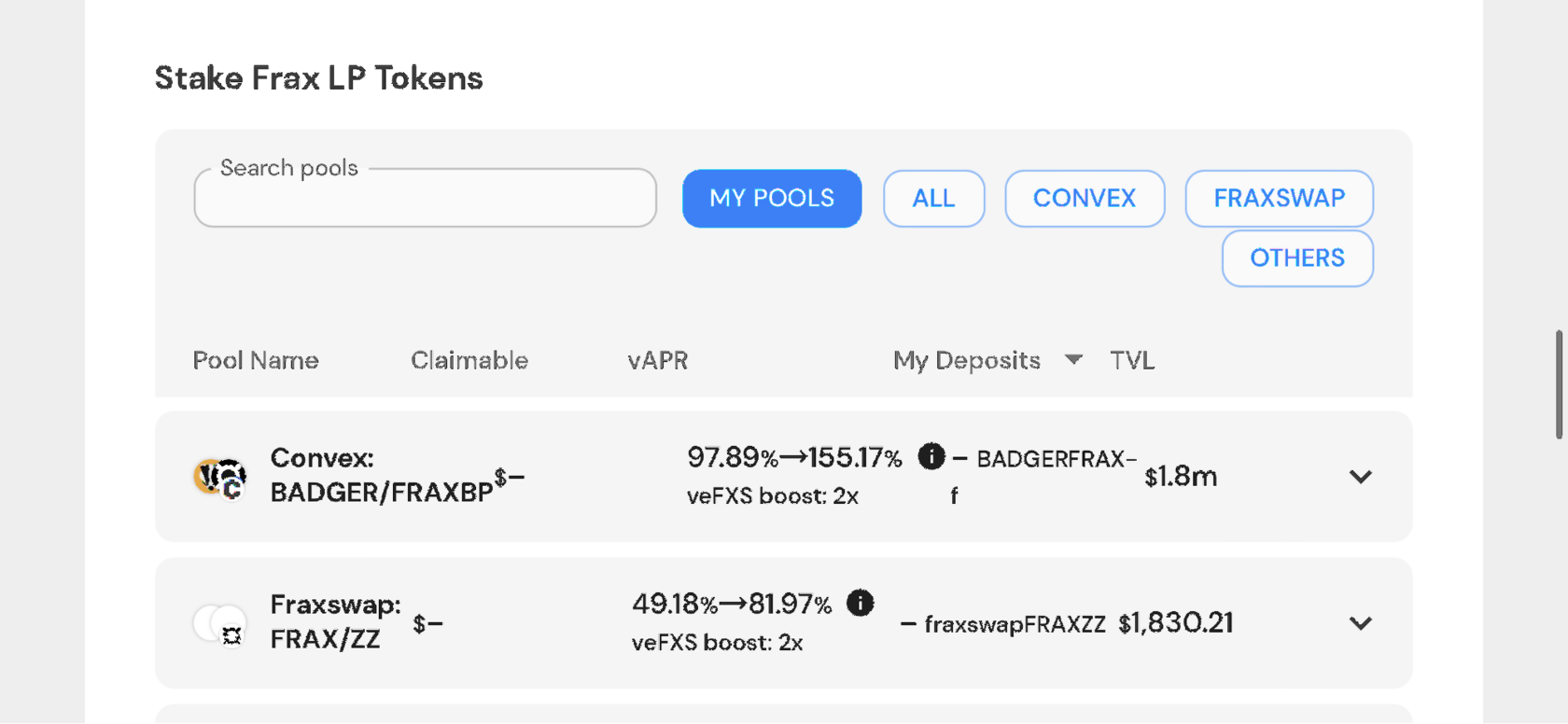Select the MY POOLS filter
1568x724 pixels.
[771, 198]
